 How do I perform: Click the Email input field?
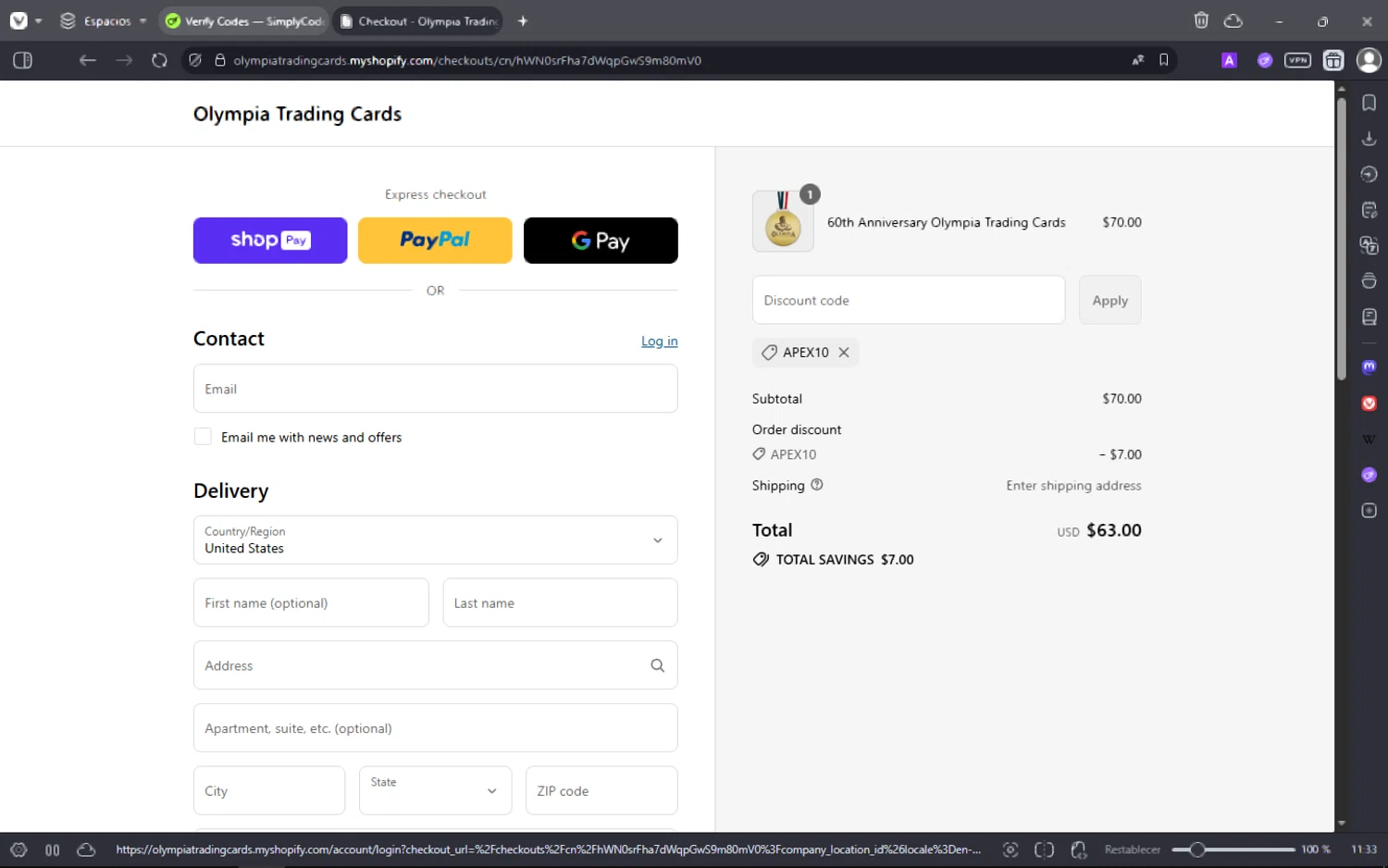click(x=435, y=389)
